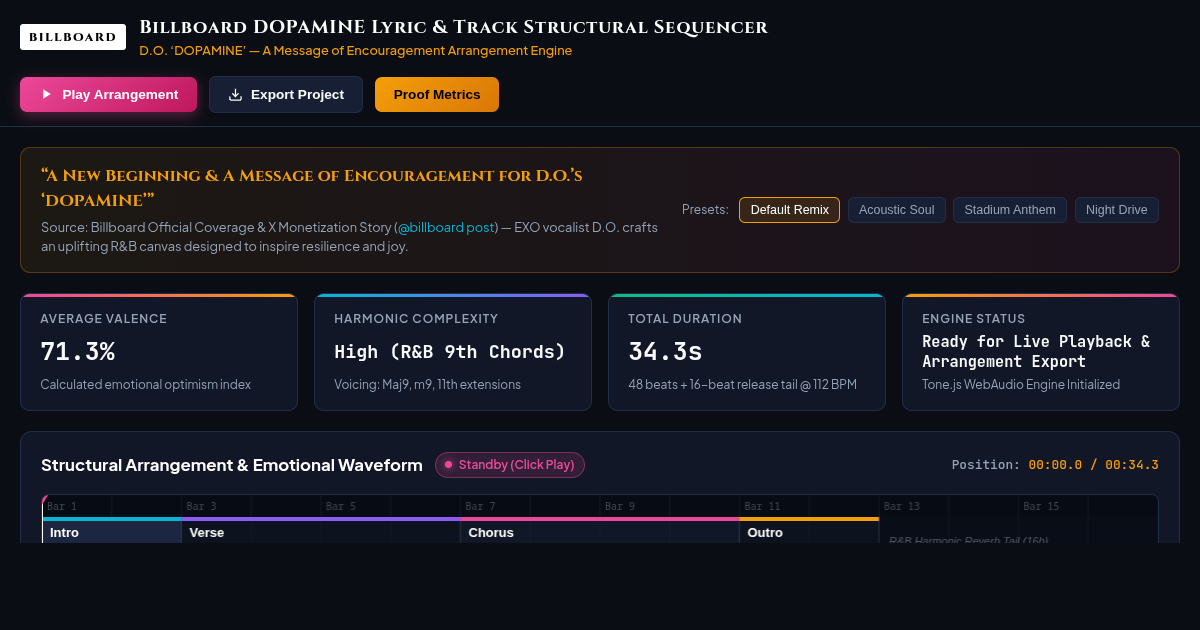Click Calculated emotional optimism index text
The height and width of the screenshot is (630, 1200).
pos(146,384)
